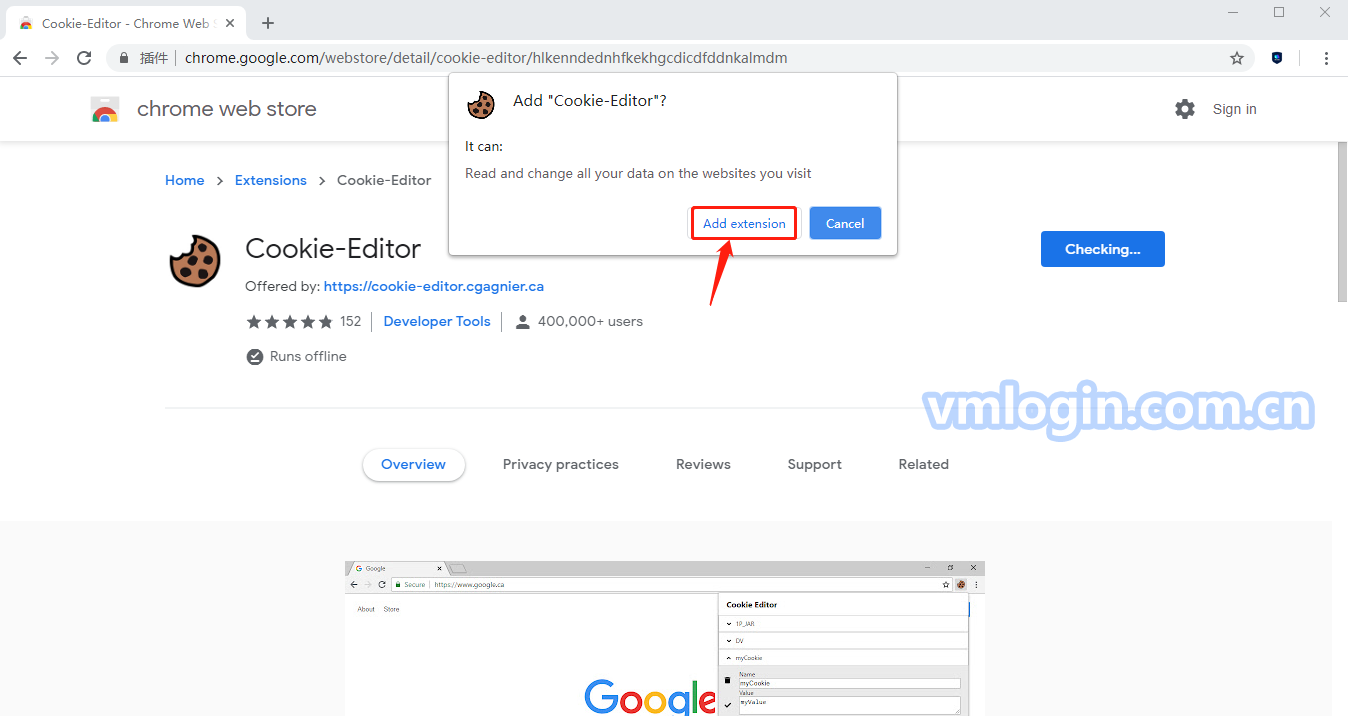Click Sign in link

coord(1234,109)
